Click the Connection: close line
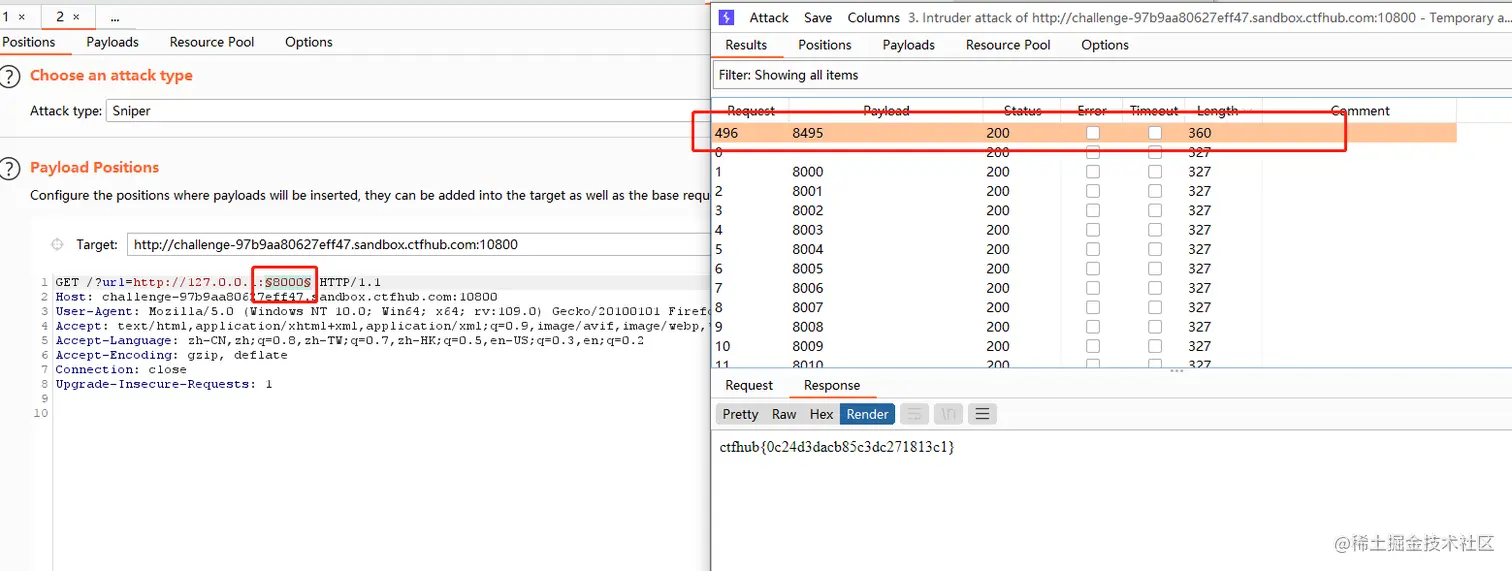 (121, 369)
